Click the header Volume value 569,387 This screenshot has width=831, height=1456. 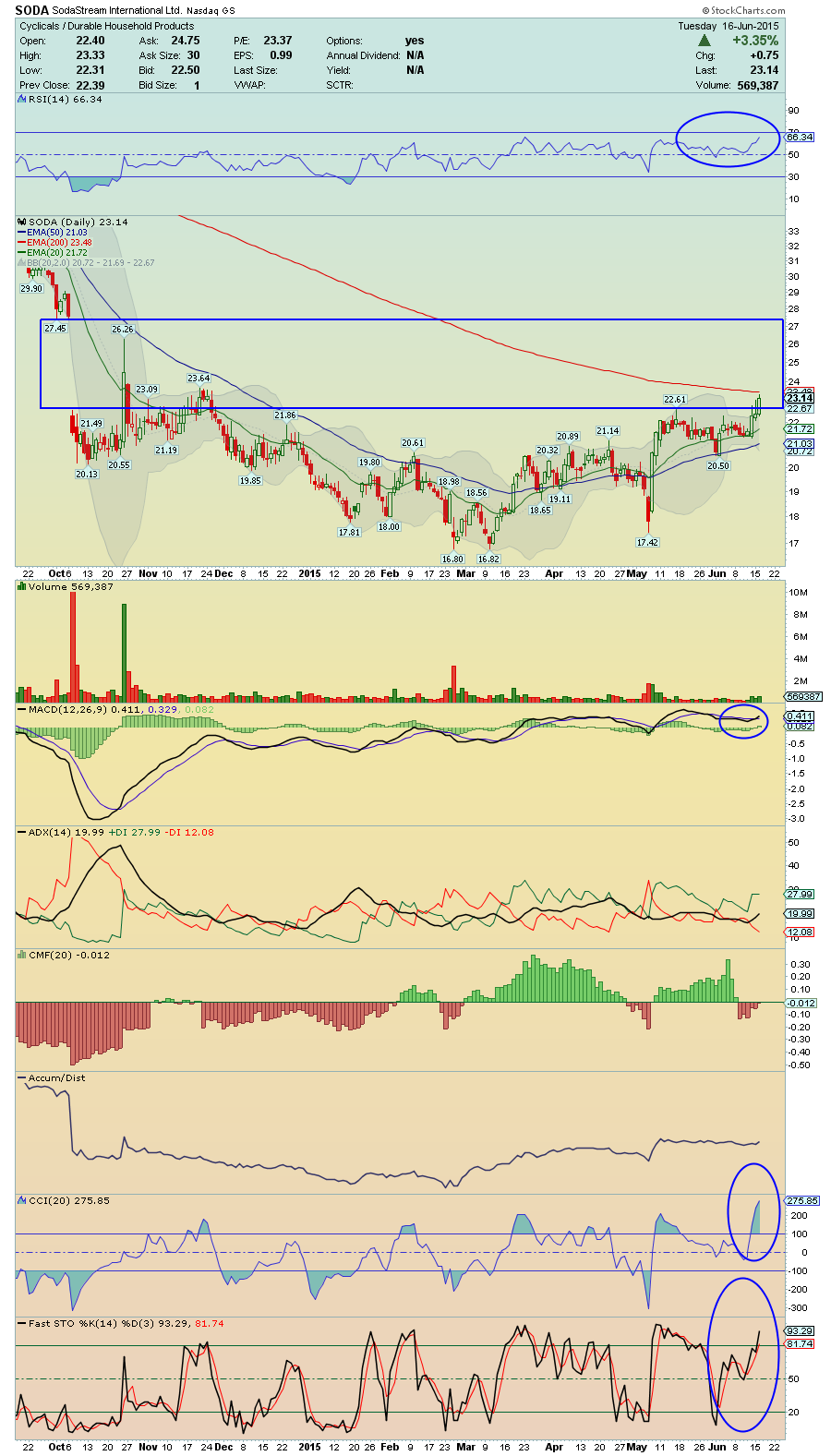pyautogui.click(x=757, y=85)
